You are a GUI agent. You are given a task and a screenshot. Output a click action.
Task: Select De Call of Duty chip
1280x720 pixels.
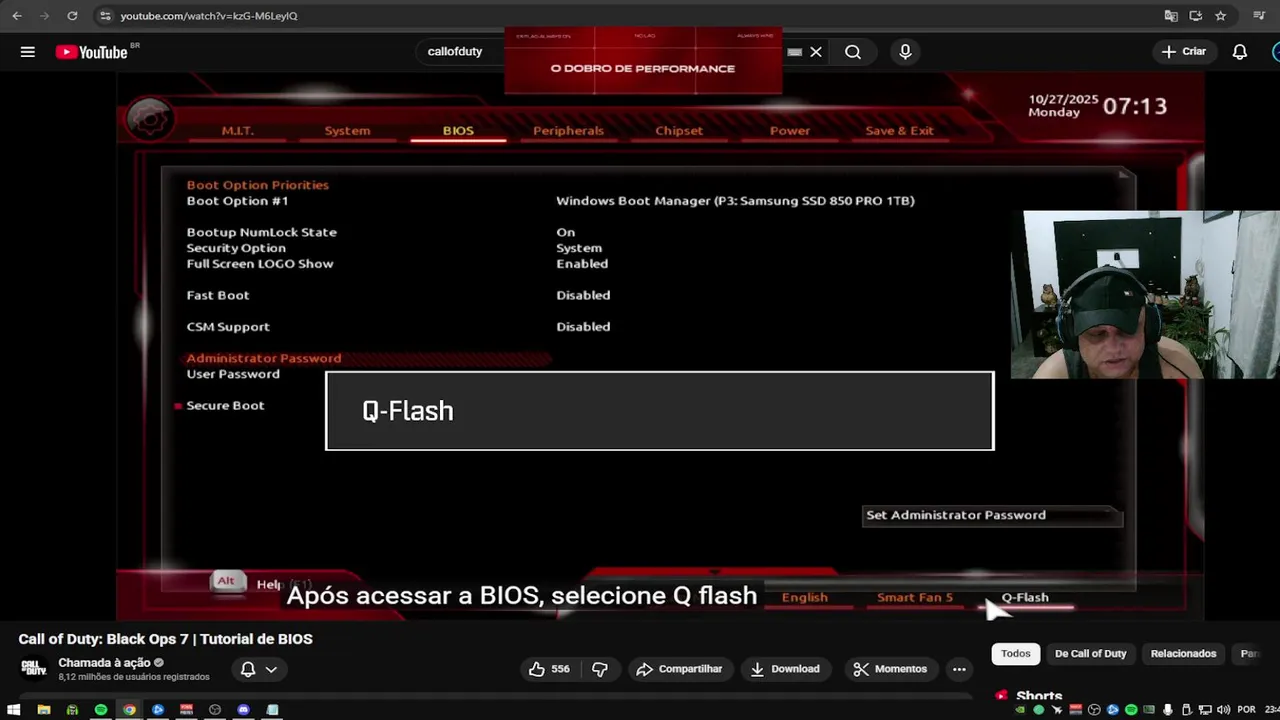click(x=1090, y=654)
